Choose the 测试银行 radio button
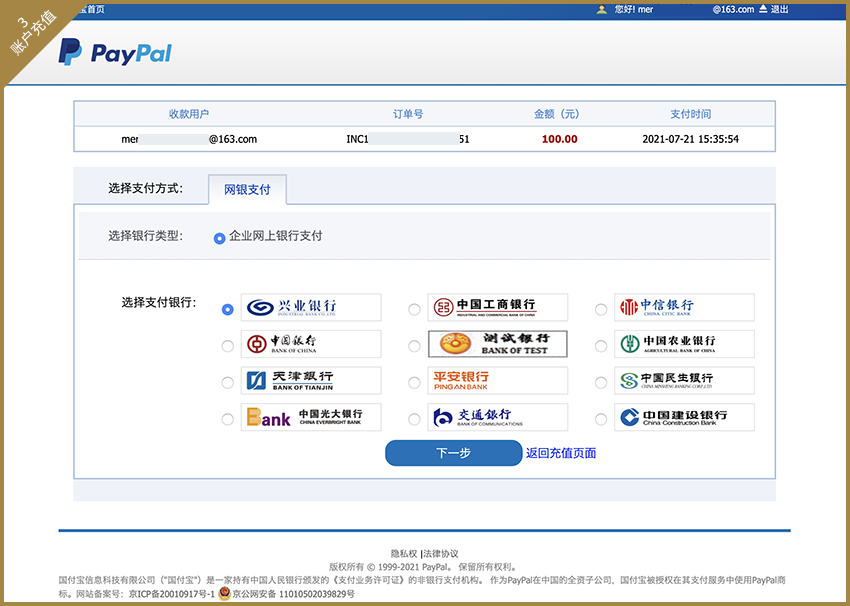 (414, 346)
